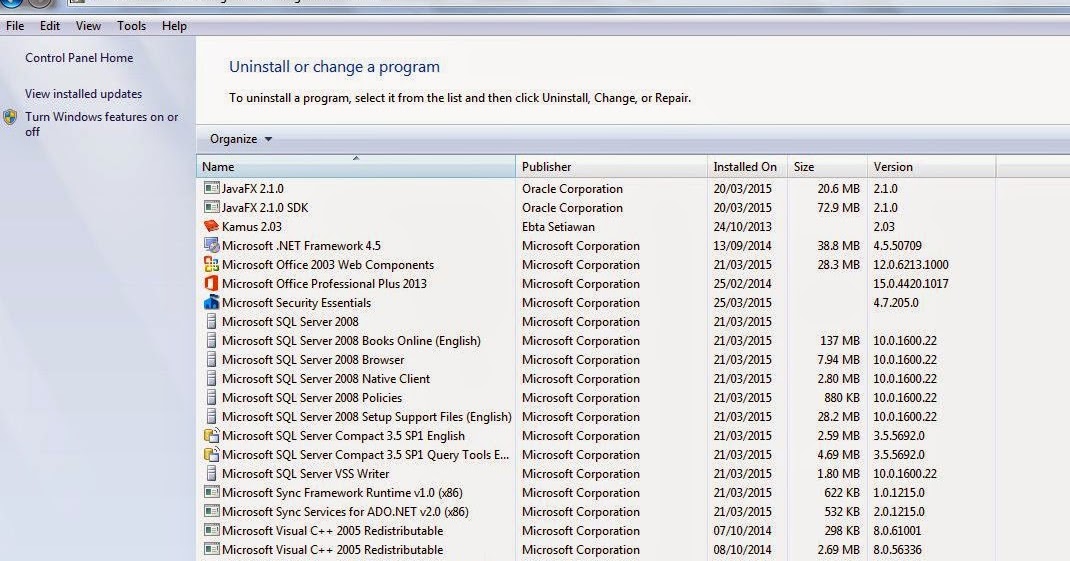Open the Tools menu
Viewport: 1070px width, 561px height.
[131, 26]
